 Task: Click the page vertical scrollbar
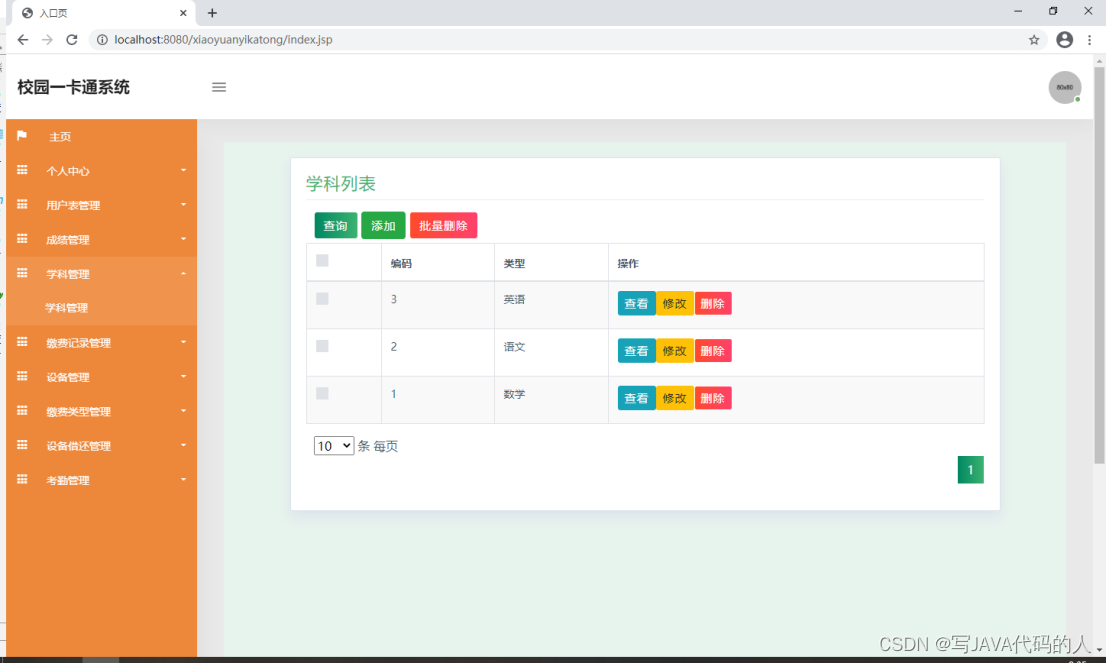(1099, 265)
